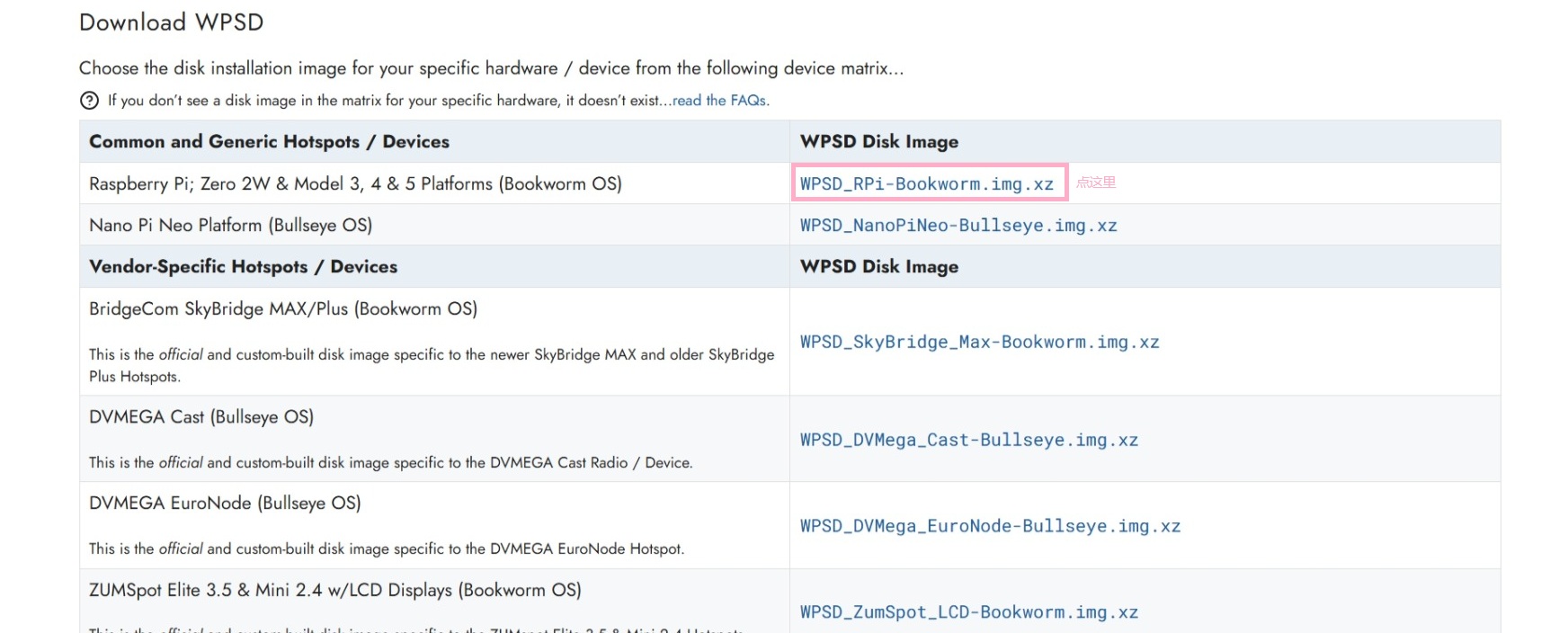Select the Nano Pi Neo Platform row text

[x=230, y=226]
